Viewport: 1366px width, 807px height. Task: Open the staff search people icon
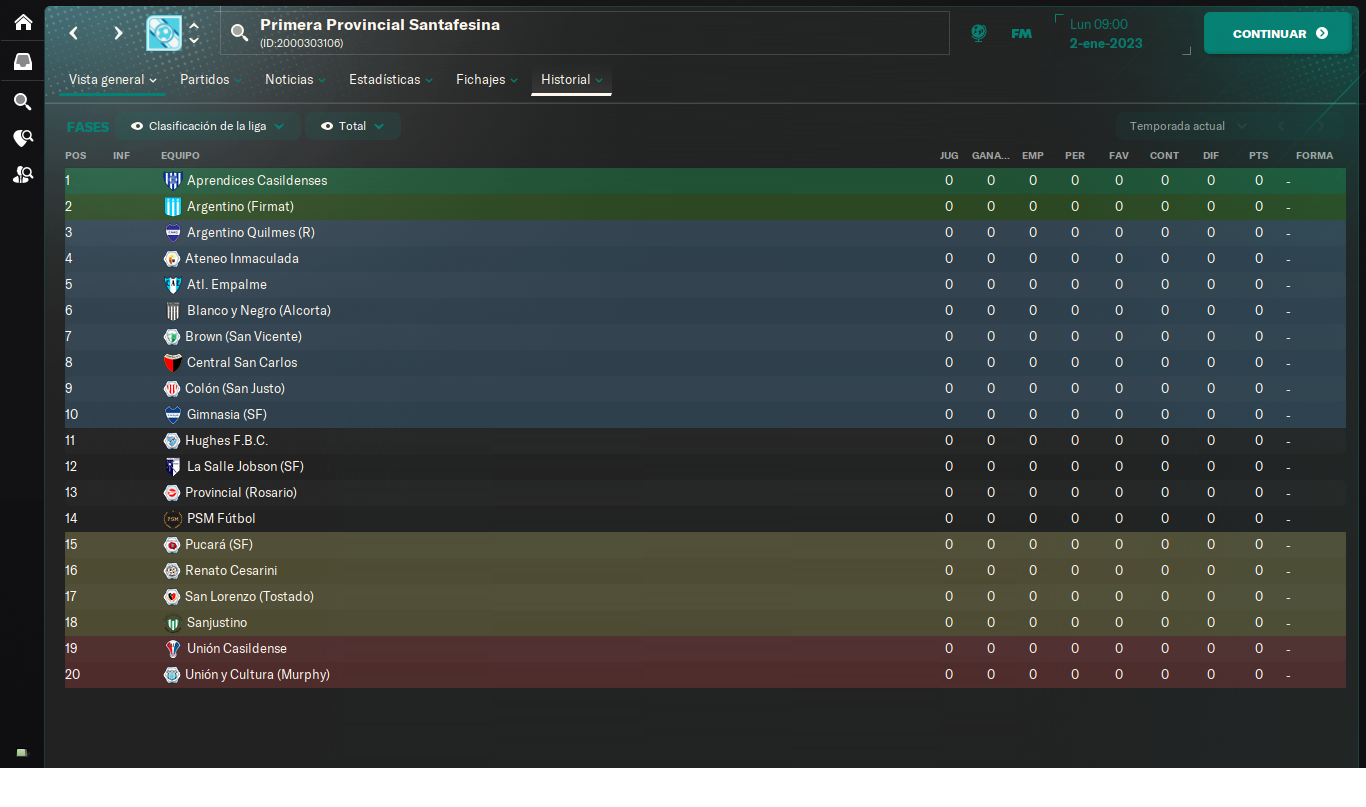pyautogui.click(x=22, y=175)
